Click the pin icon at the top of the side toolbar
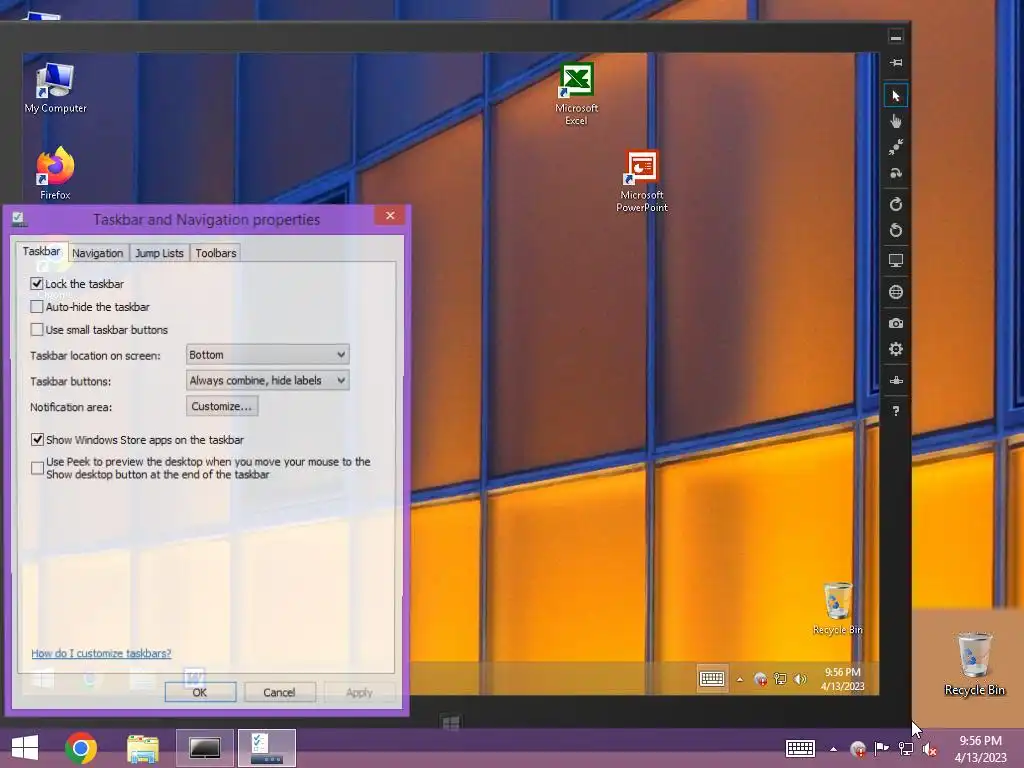This screenshot has height=768, width=1024. pos(895,62)
